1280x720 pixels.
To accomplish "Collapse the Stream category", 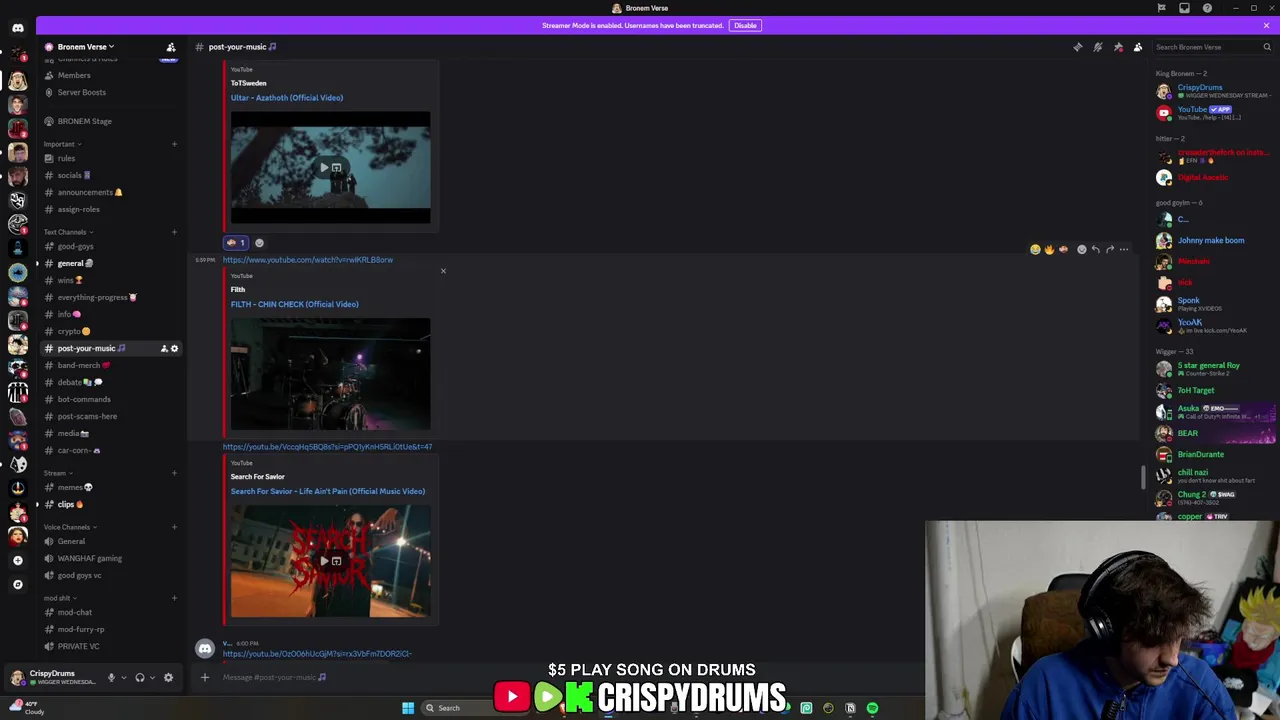I will pyautogui.click(x=56, y=473).
